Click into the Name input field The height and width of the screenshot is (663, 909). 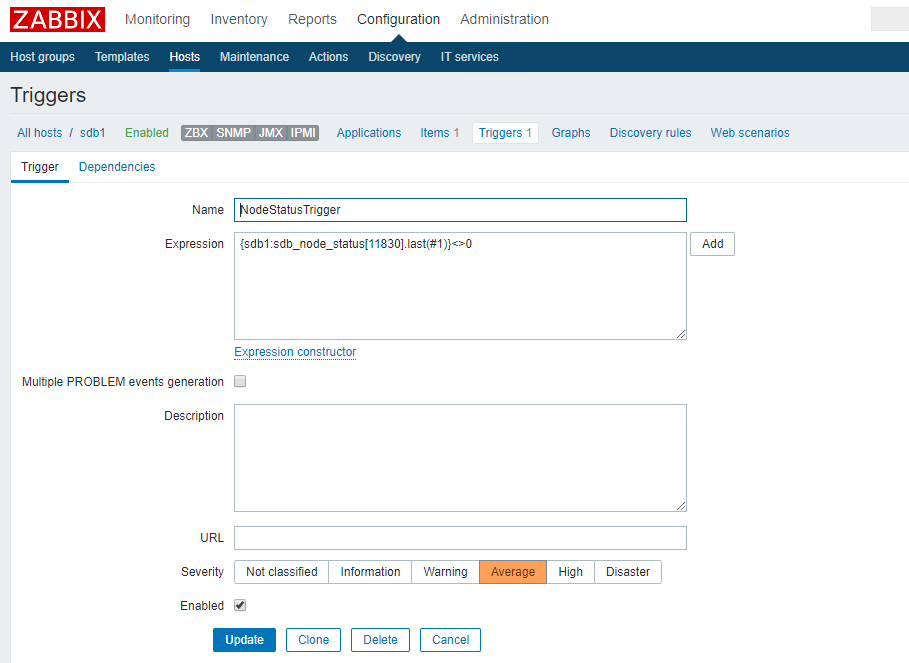(460, 210)
